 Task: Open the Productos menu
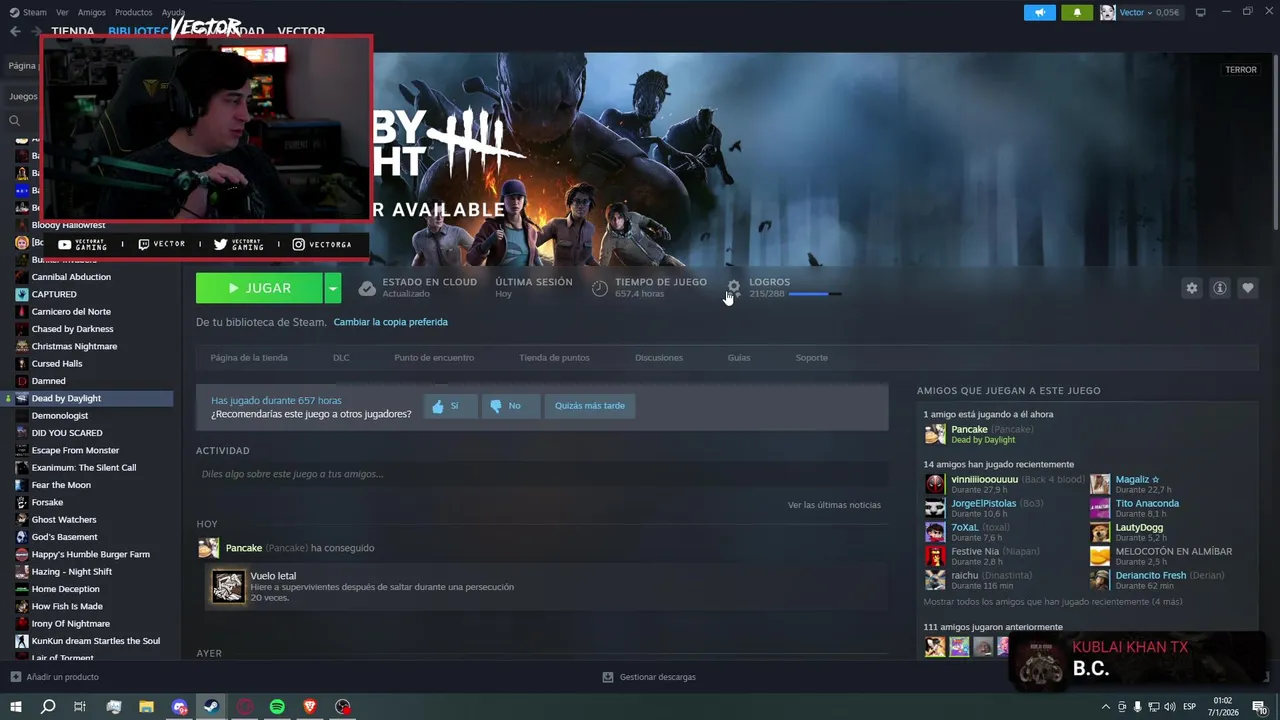133,12
